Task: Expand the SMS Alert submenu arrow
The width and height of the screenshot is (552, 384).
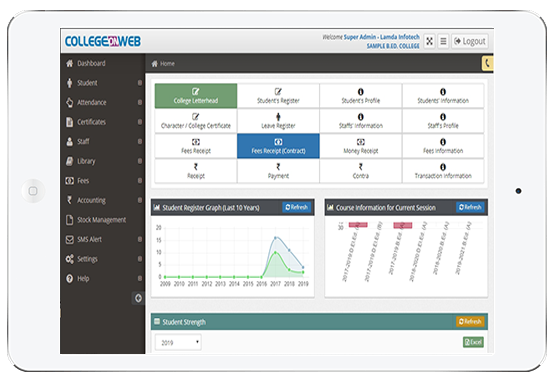Action: tap(140, 239)
